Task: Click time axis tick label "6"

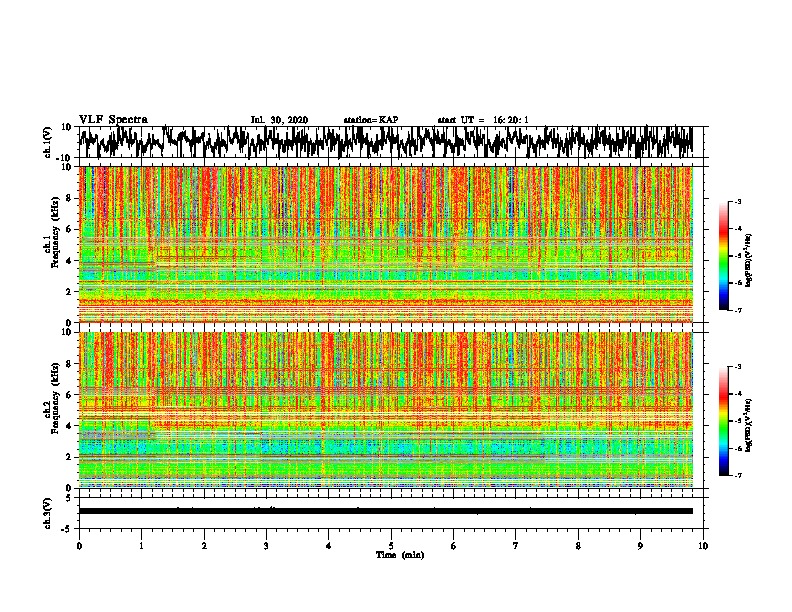Action: click(x=454, y=546)
